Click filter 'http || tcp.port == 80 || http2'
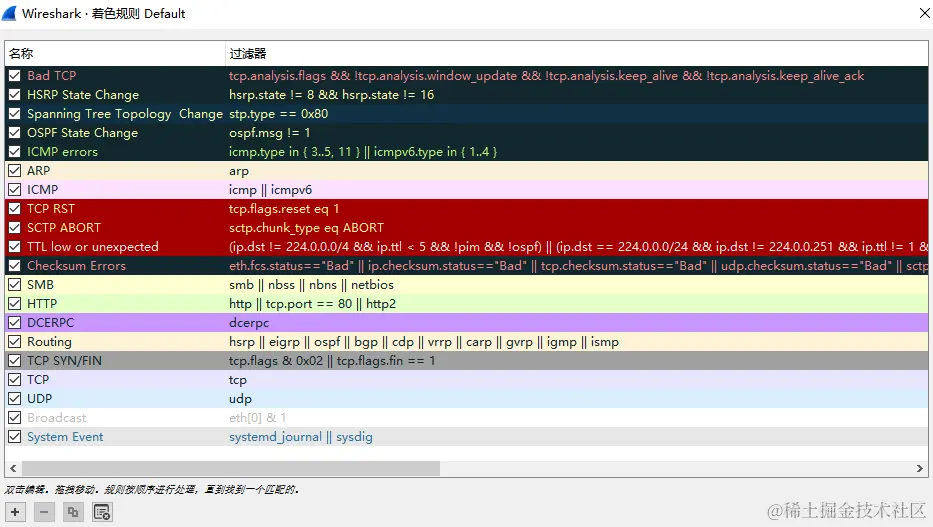Image resolution: width=933 pixels, height=527 pixels. coord(312,304)
